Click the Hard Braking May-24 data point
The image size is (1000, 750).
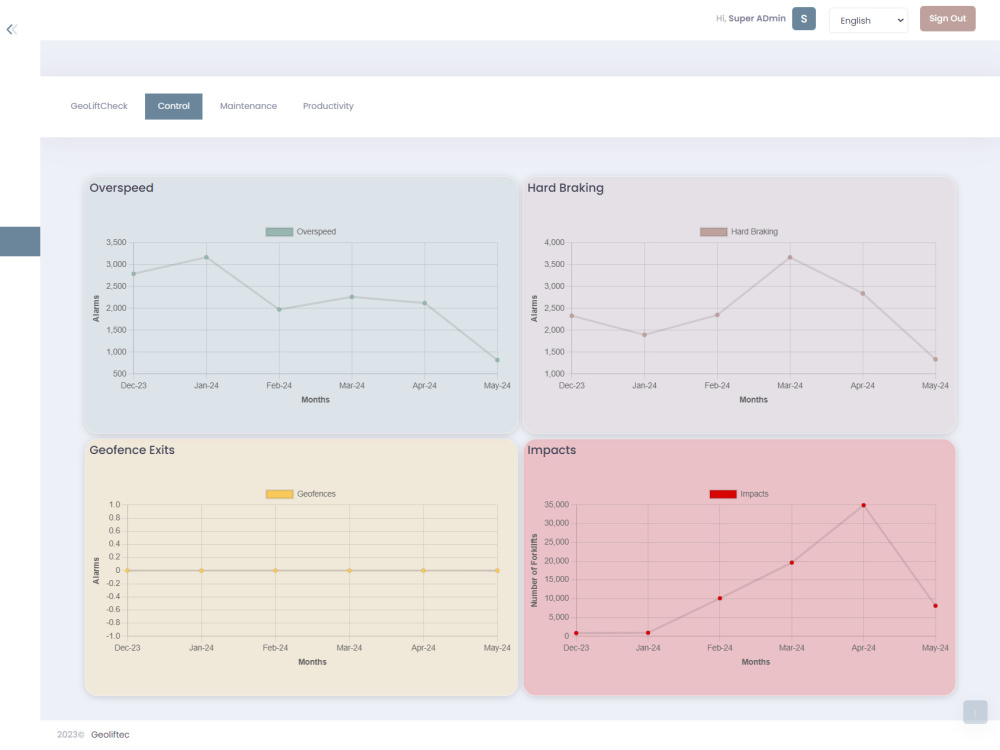point(936,359)
